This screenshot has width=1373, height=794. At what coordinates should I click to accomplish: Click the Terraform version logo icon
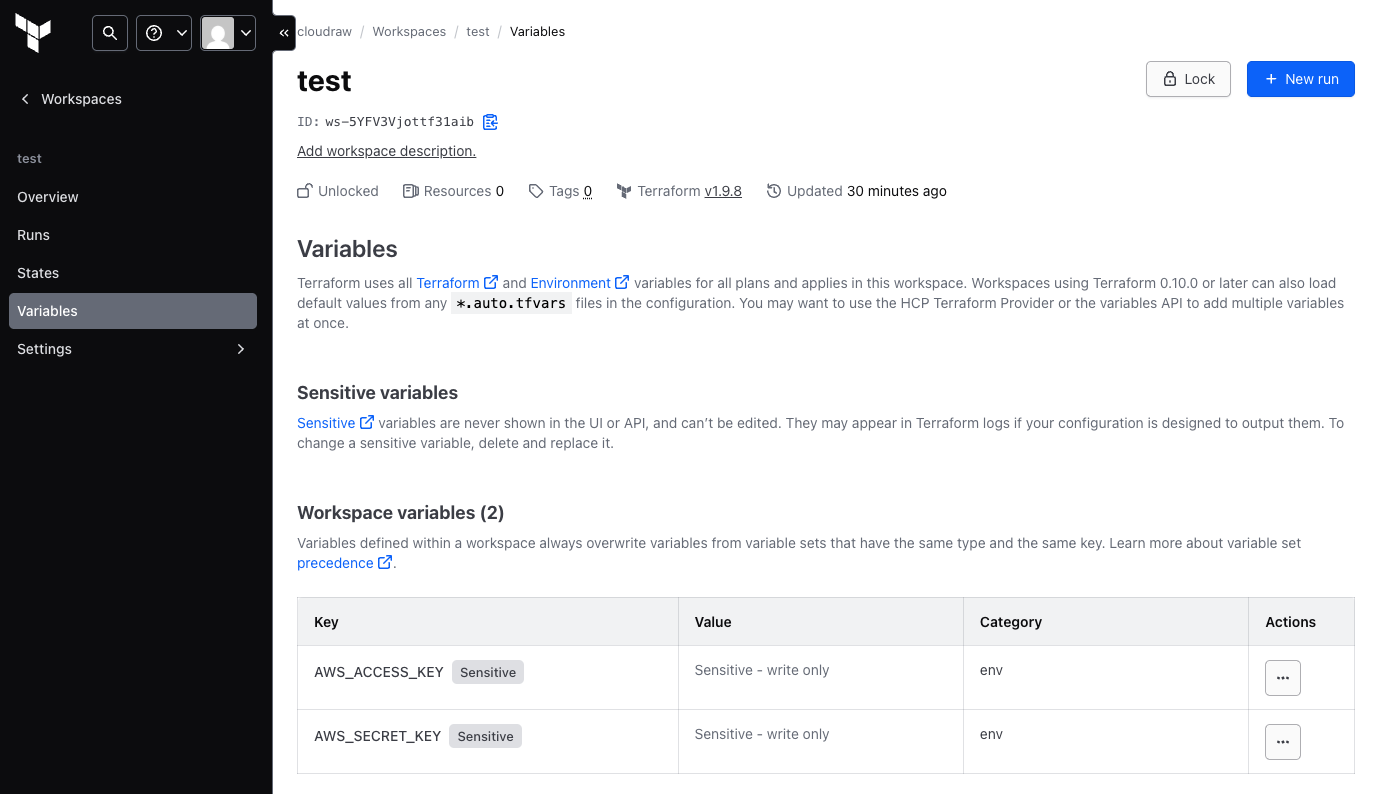[x=624, y=191]
